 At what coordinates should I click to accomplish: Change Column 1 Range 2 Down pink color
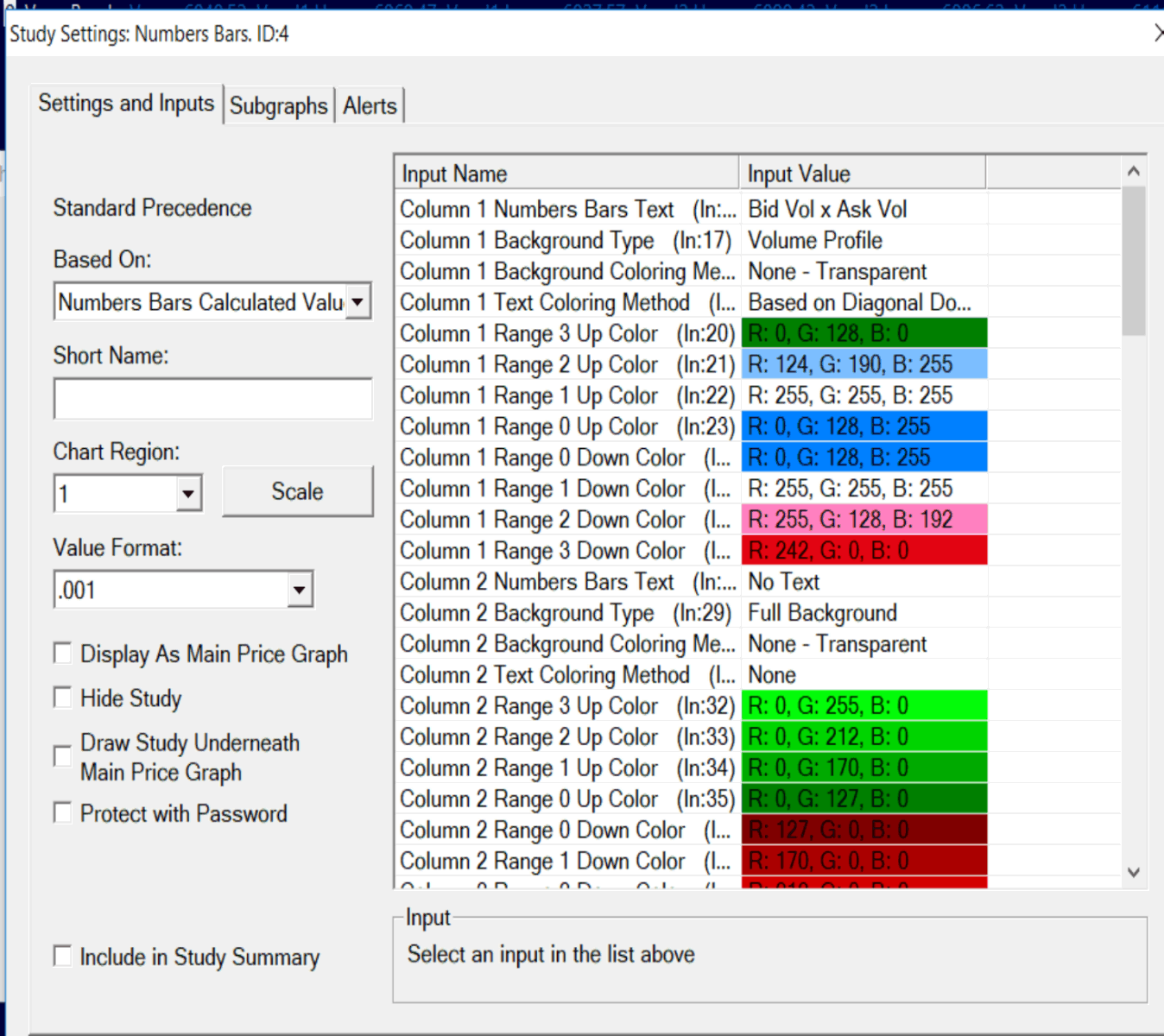pos(864,520)
